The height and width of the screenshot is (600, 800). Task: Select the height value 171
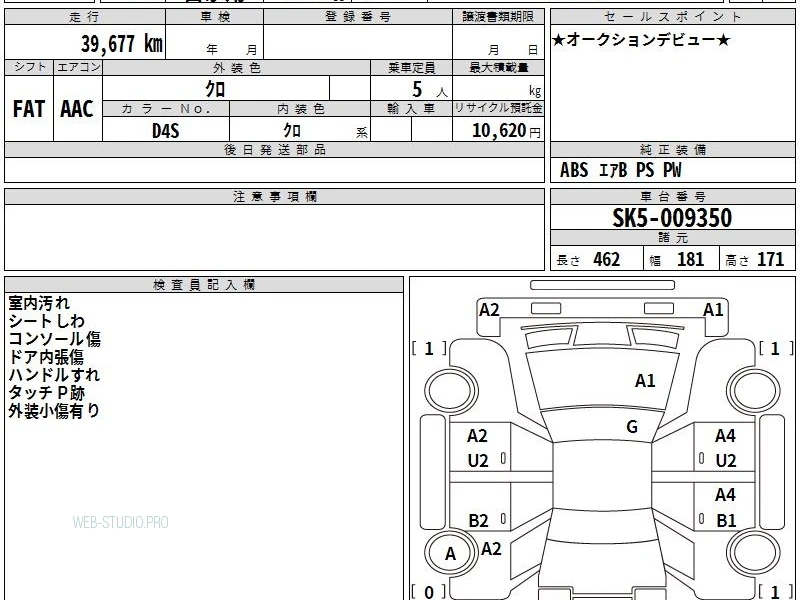(770, 259)
